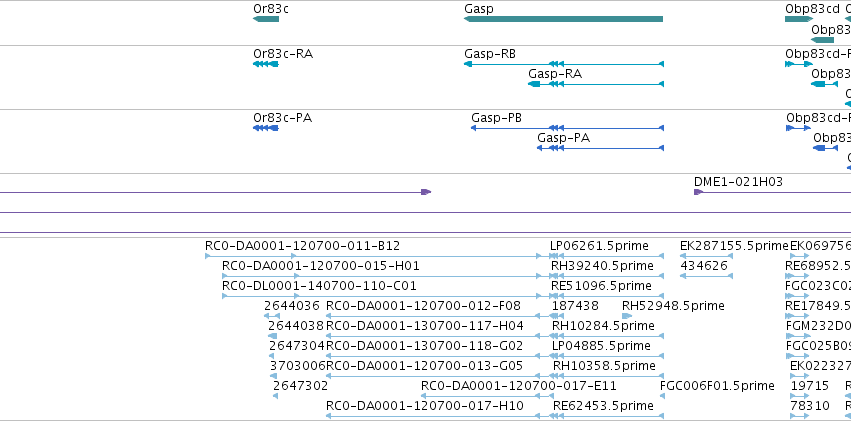Viewport: 851px width, 421px height.
Task: Select the 2644038 feature label
Action: pos(296,326)
